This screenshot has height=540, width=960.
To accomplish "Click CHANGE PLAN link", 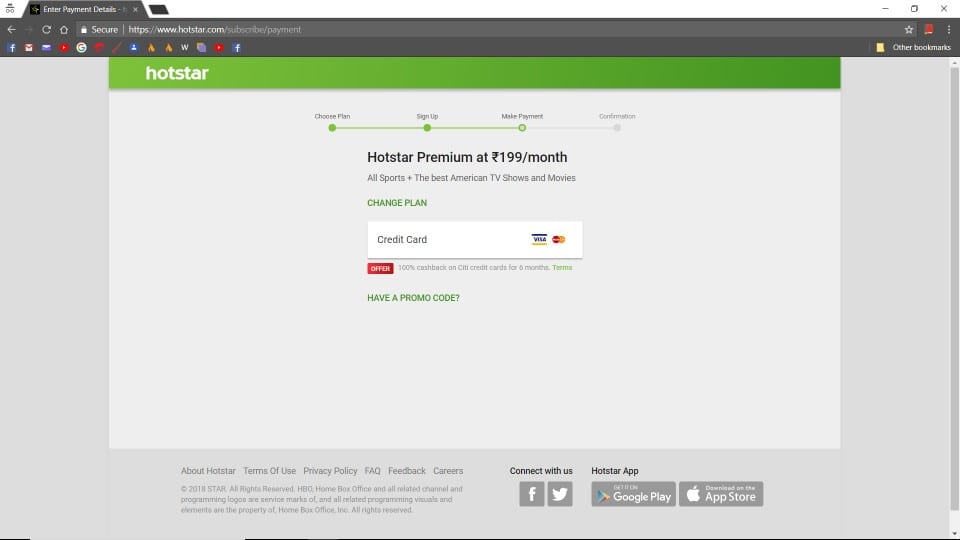I will [397, 203].
